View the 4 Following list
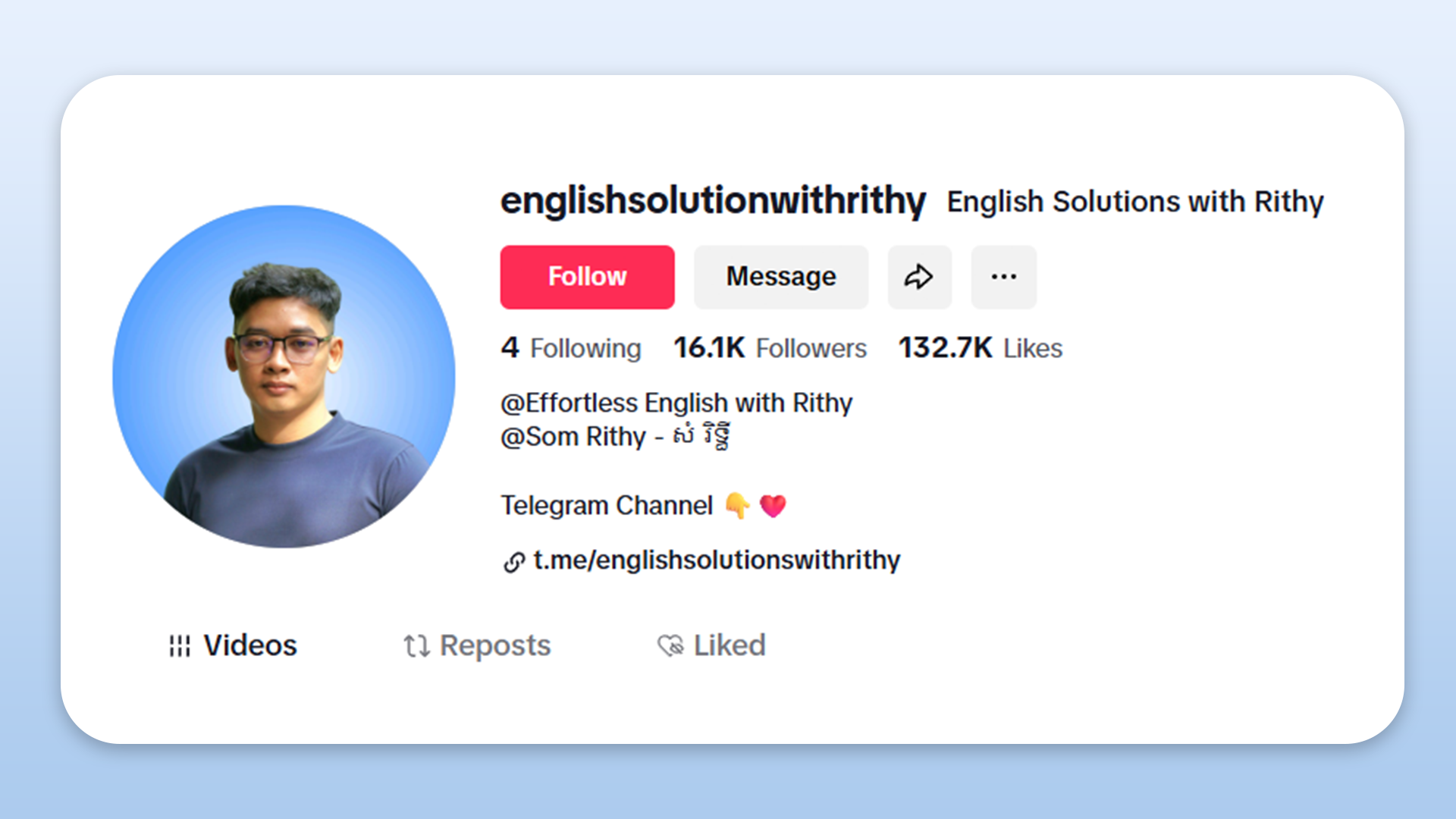Screen dimensions: 1456x819 pyautogui.click(x=571, y=348)
